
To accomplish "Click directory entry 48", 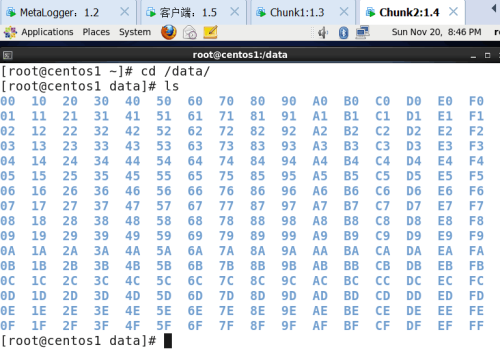I will tap(133, 221).
